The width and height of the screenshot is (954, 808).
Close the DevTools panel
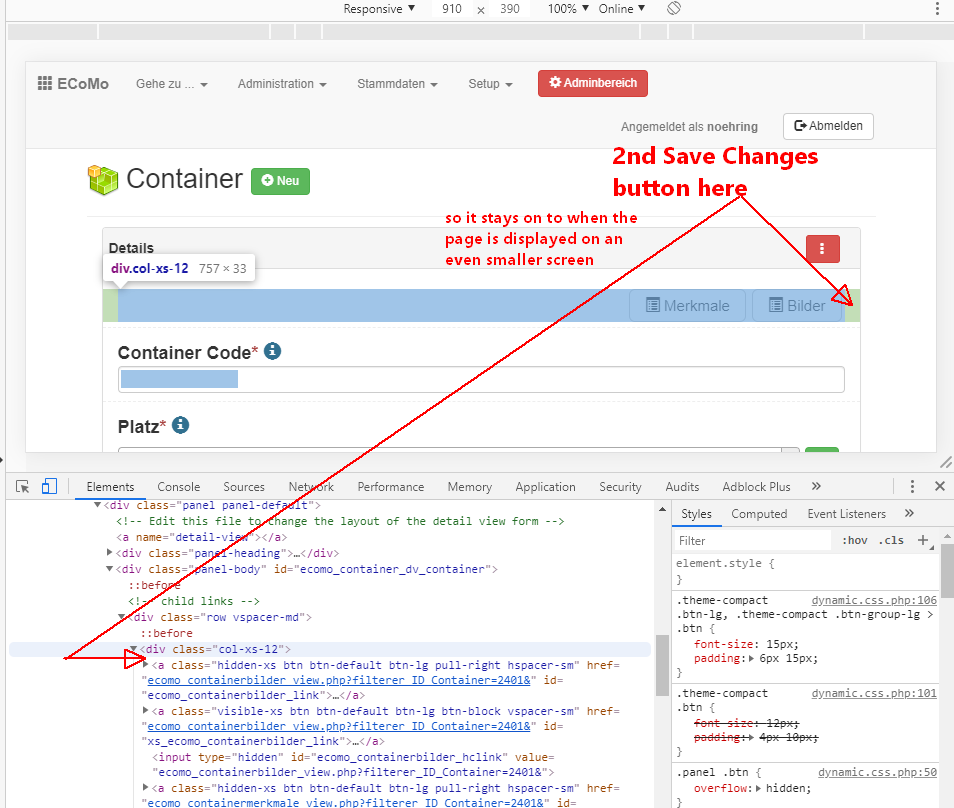(x=939, y=486)
